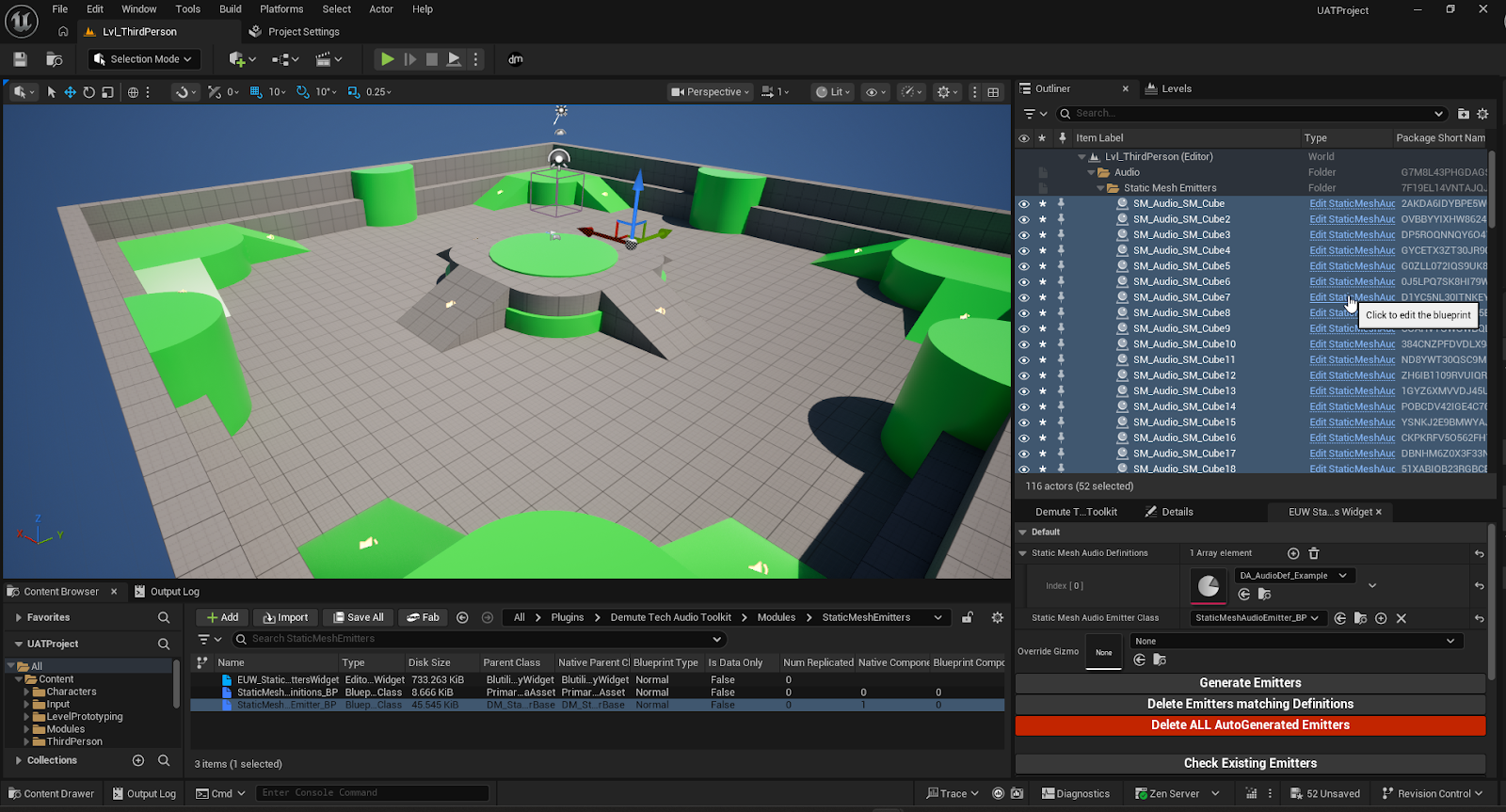Click the red Delete ALL AutoGenerated Emitters button

point(1250,725)
